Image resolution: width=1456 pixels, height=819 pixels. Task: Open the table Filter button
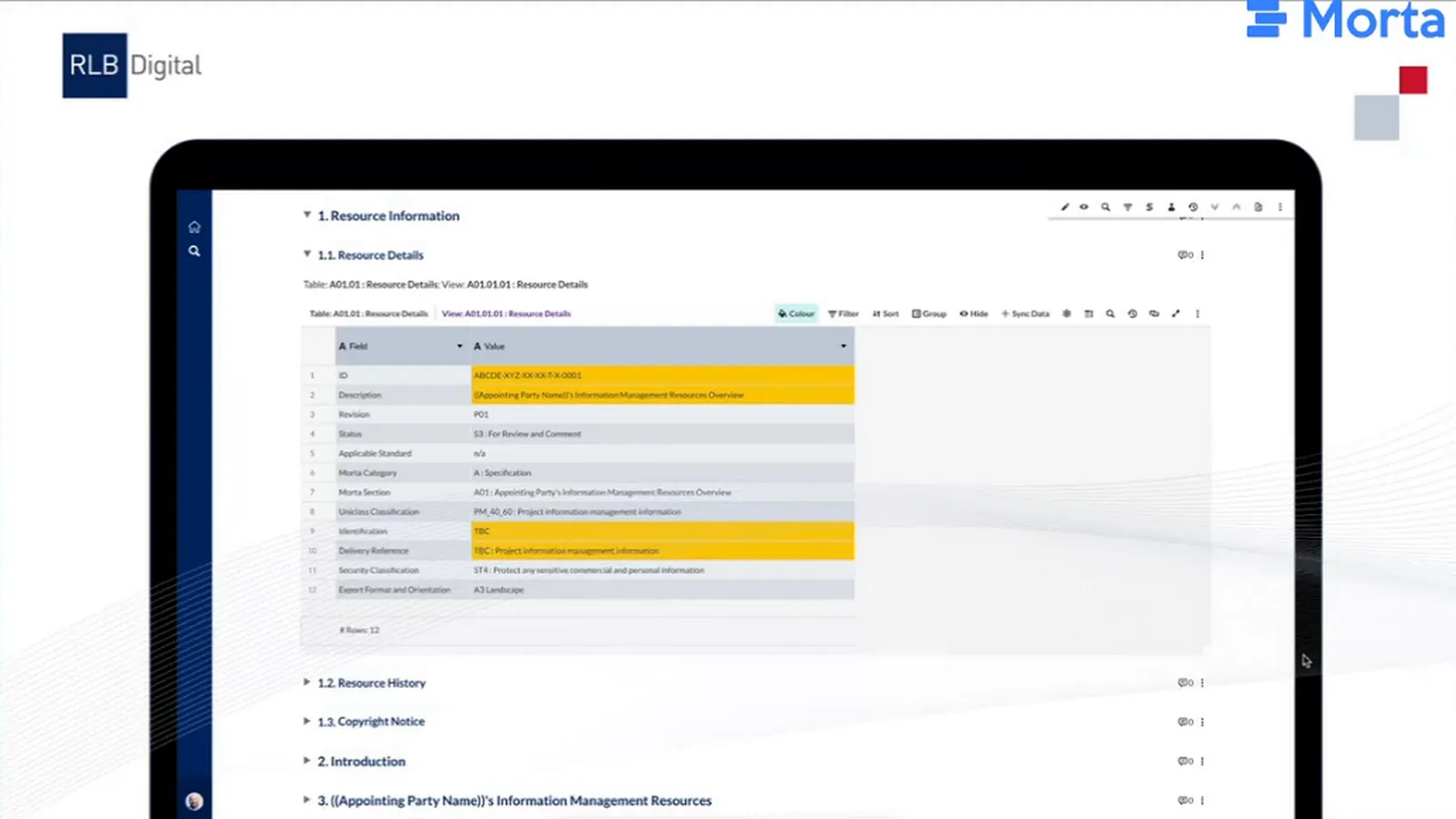843,313
